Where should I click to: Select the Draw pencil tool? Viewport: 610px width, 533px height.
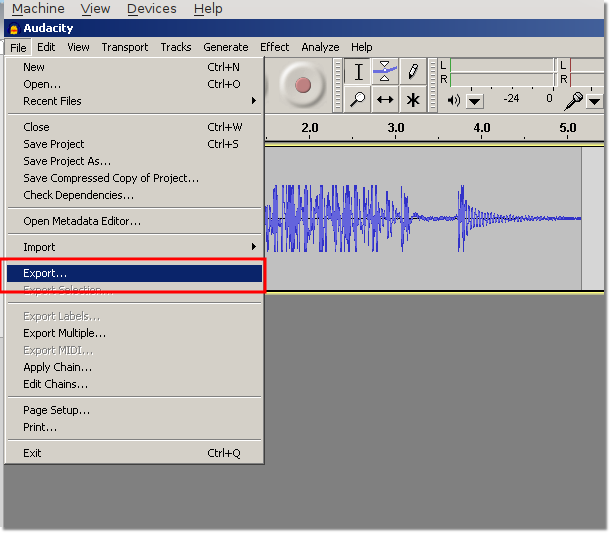click(x=412, y=72)
